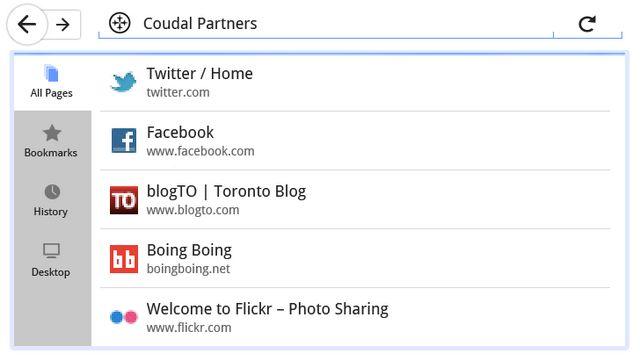Viewport: 640px width, 361px height.
Task: Click the Flickr two-dots favicon
Action: coord(124,317)
